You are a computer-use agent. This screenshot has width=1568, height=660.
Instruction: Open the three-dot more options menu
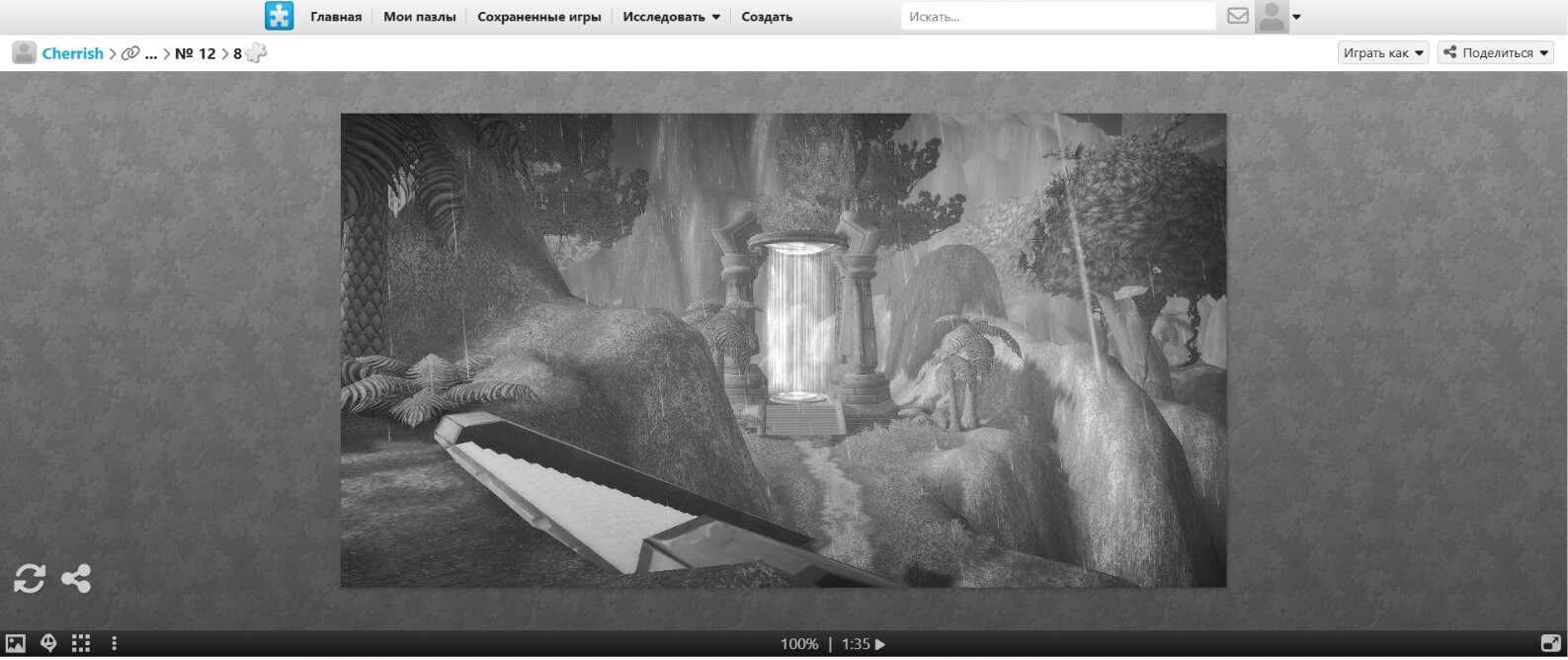pyautogui.click(x=115, y=643)
